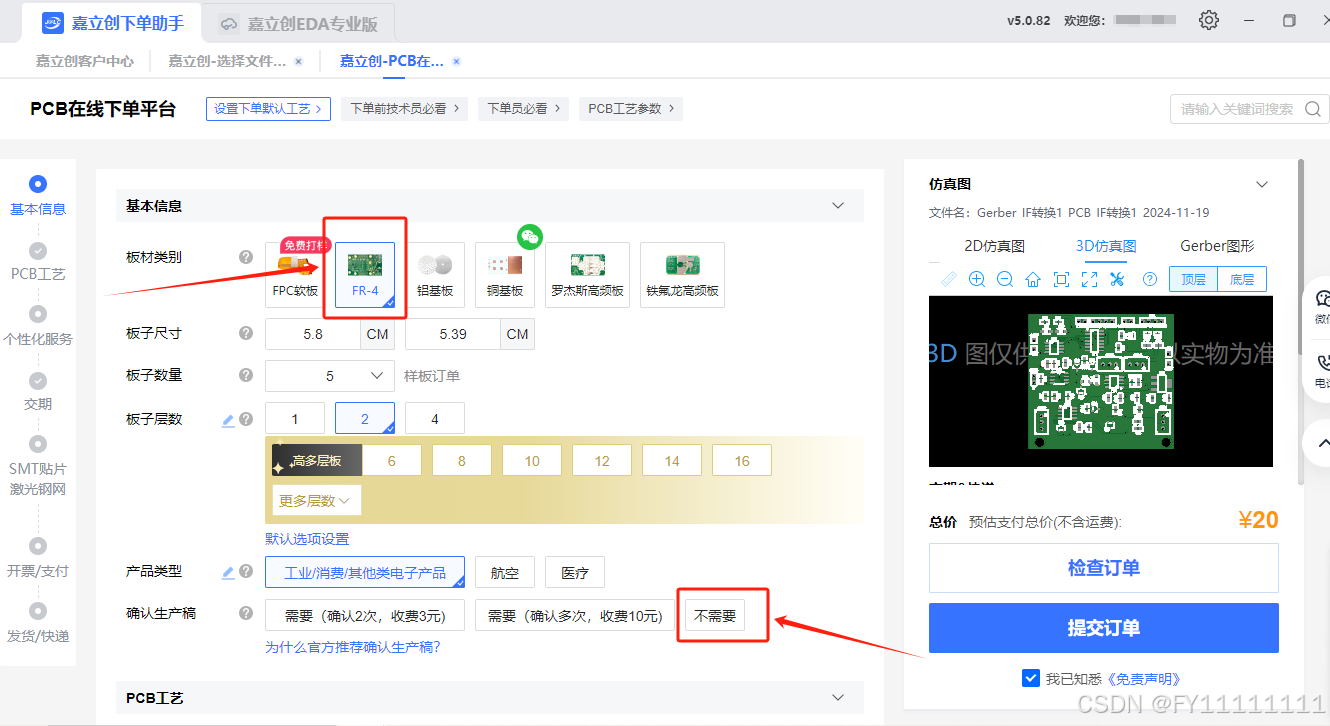Click the 嘉立创下单助手 logo icon
The image size is (1330, 726).
point(52,22)
